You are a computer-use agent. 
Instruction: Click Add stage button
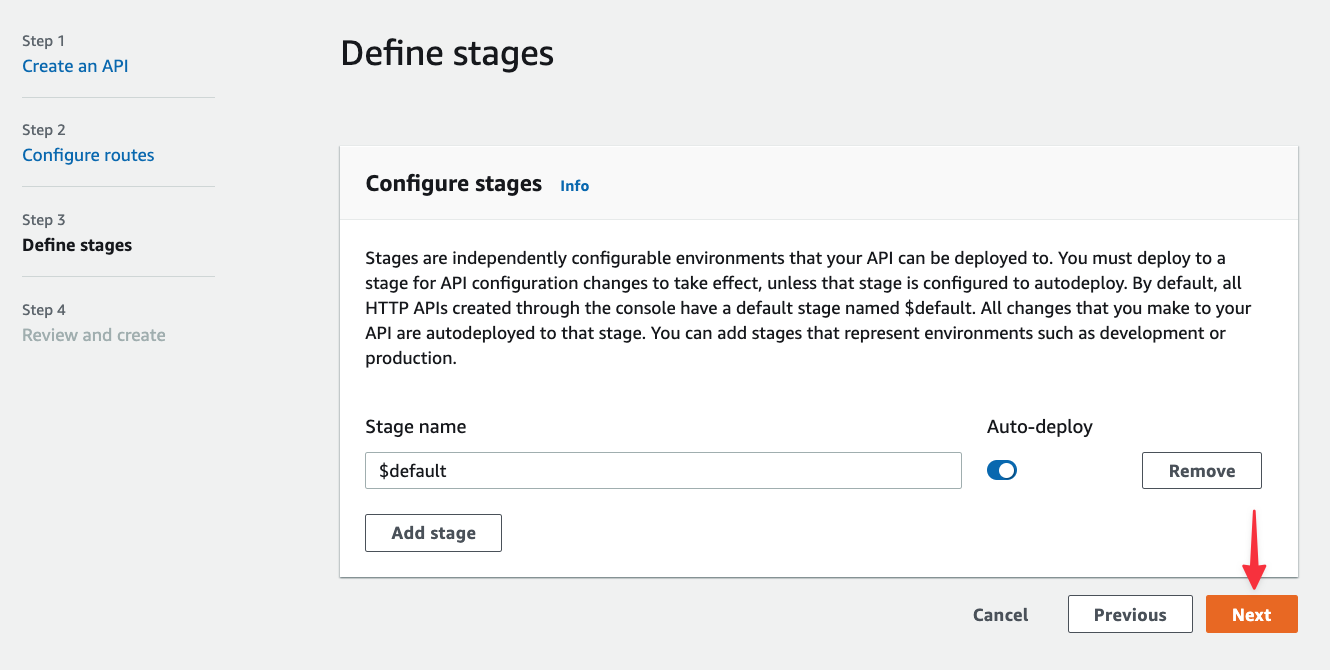click(433, 533)
